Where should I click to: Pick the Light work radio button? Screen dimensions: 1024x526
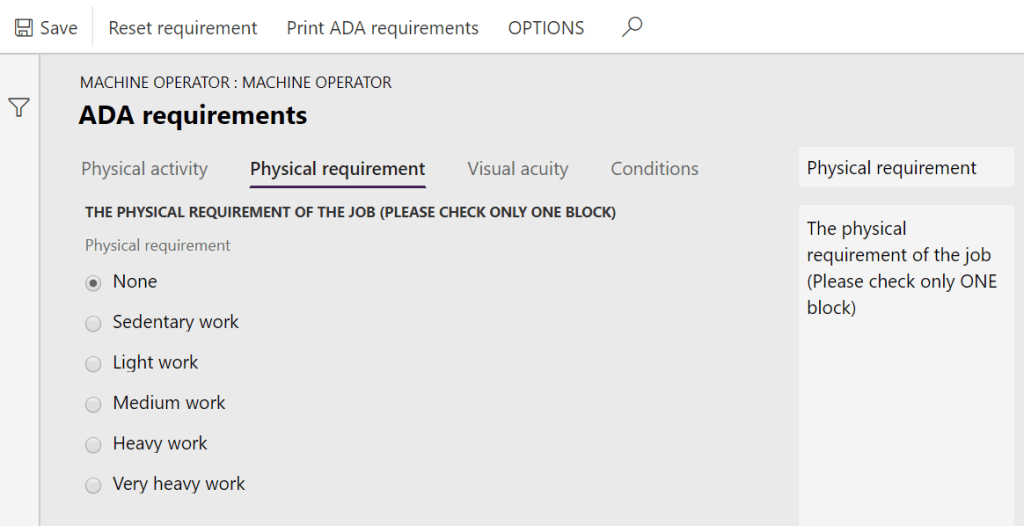[x=93, y=364]
